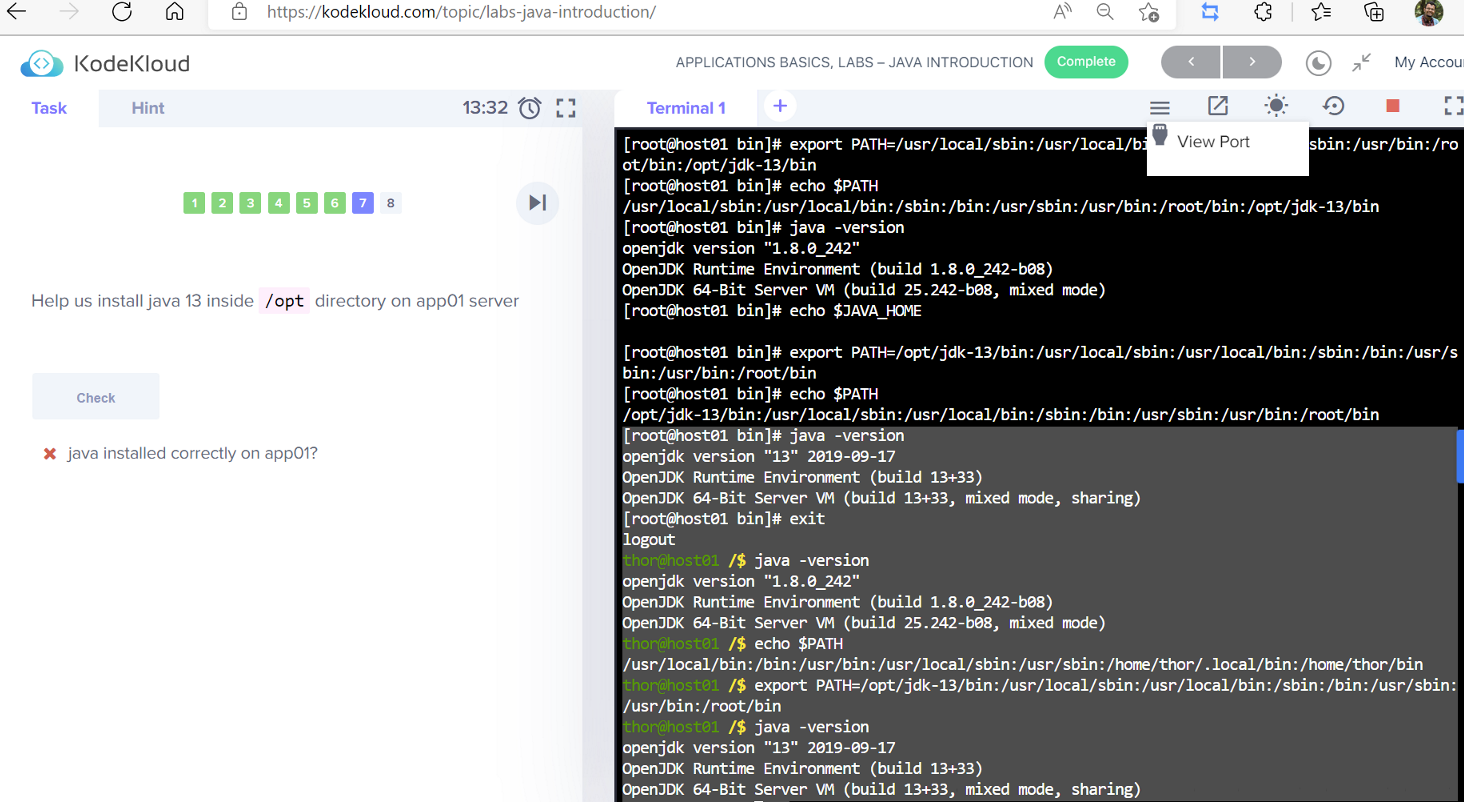Select View Port menu option
Viewport: 1464px width, 802px height.
pos(1213,142)
